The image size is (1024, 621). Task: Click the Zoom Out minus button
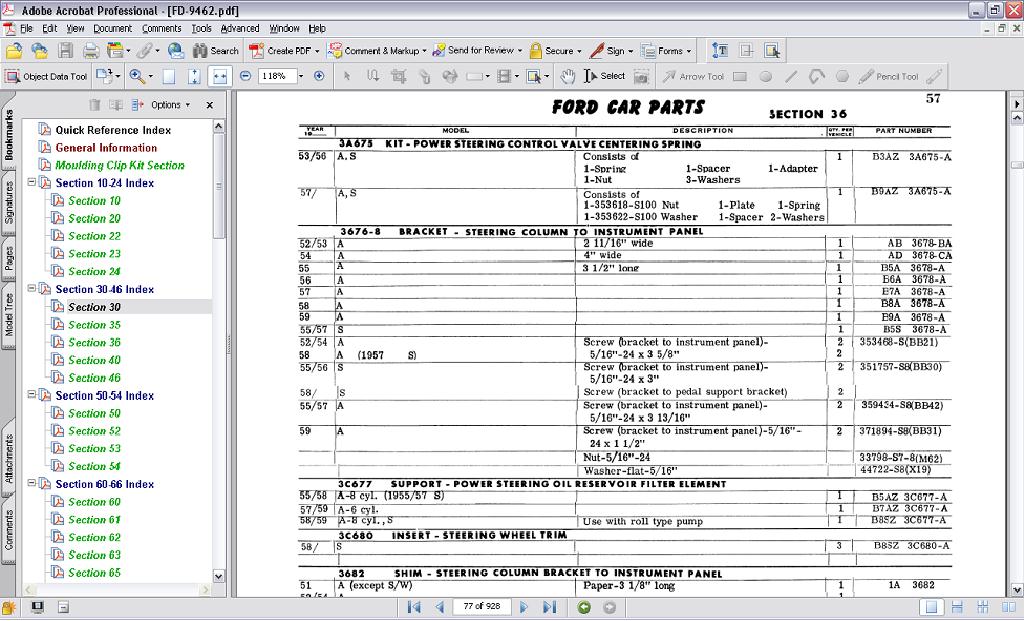(244, 76)
